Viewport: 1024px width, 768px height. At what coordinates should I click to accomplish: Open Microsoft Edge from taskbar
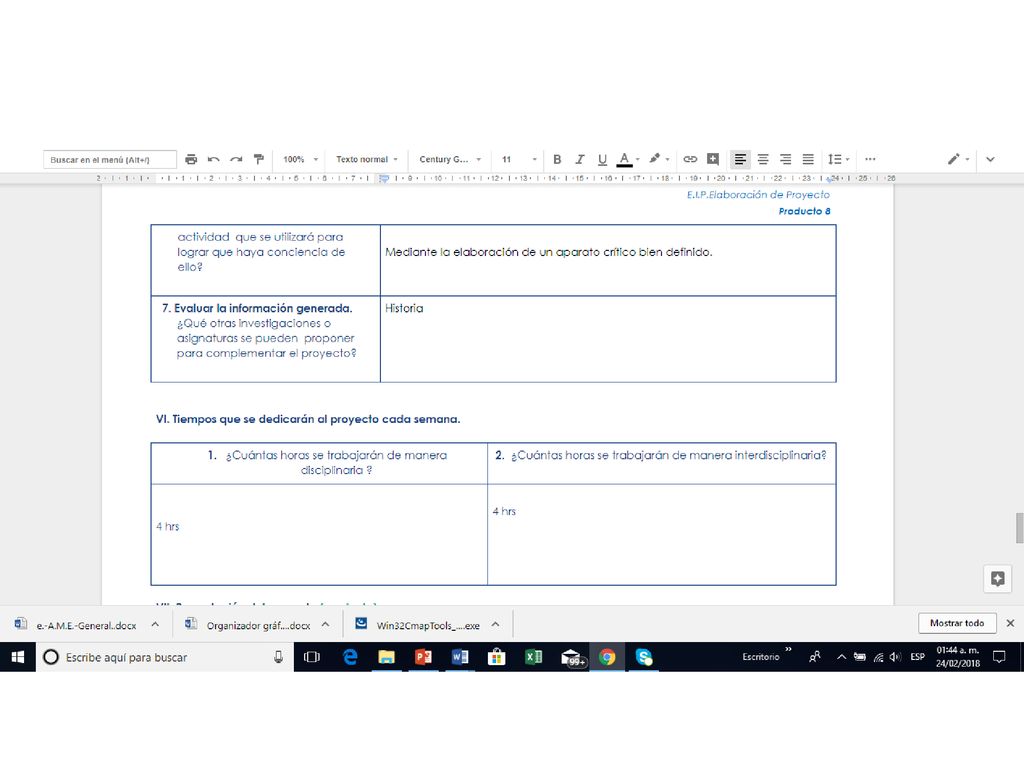pyautogui.click(x=350, y=657)
